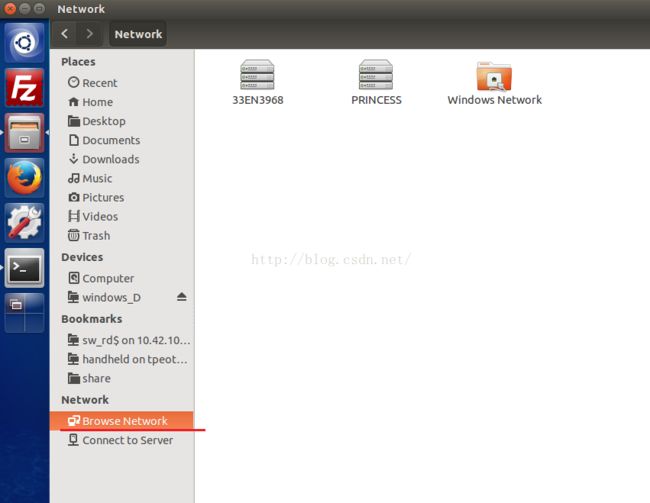
Task: Open the handheld on tpeot bookmark
Action: pos(122,359)
